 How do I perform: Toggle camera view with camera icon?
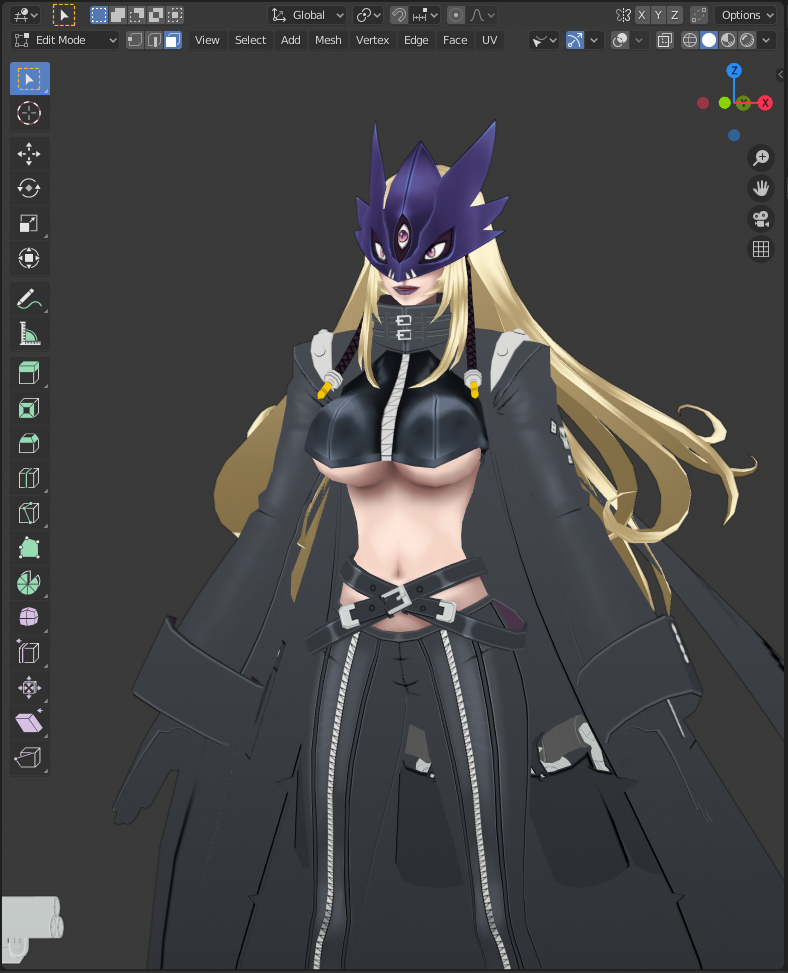tap(761, 218)
